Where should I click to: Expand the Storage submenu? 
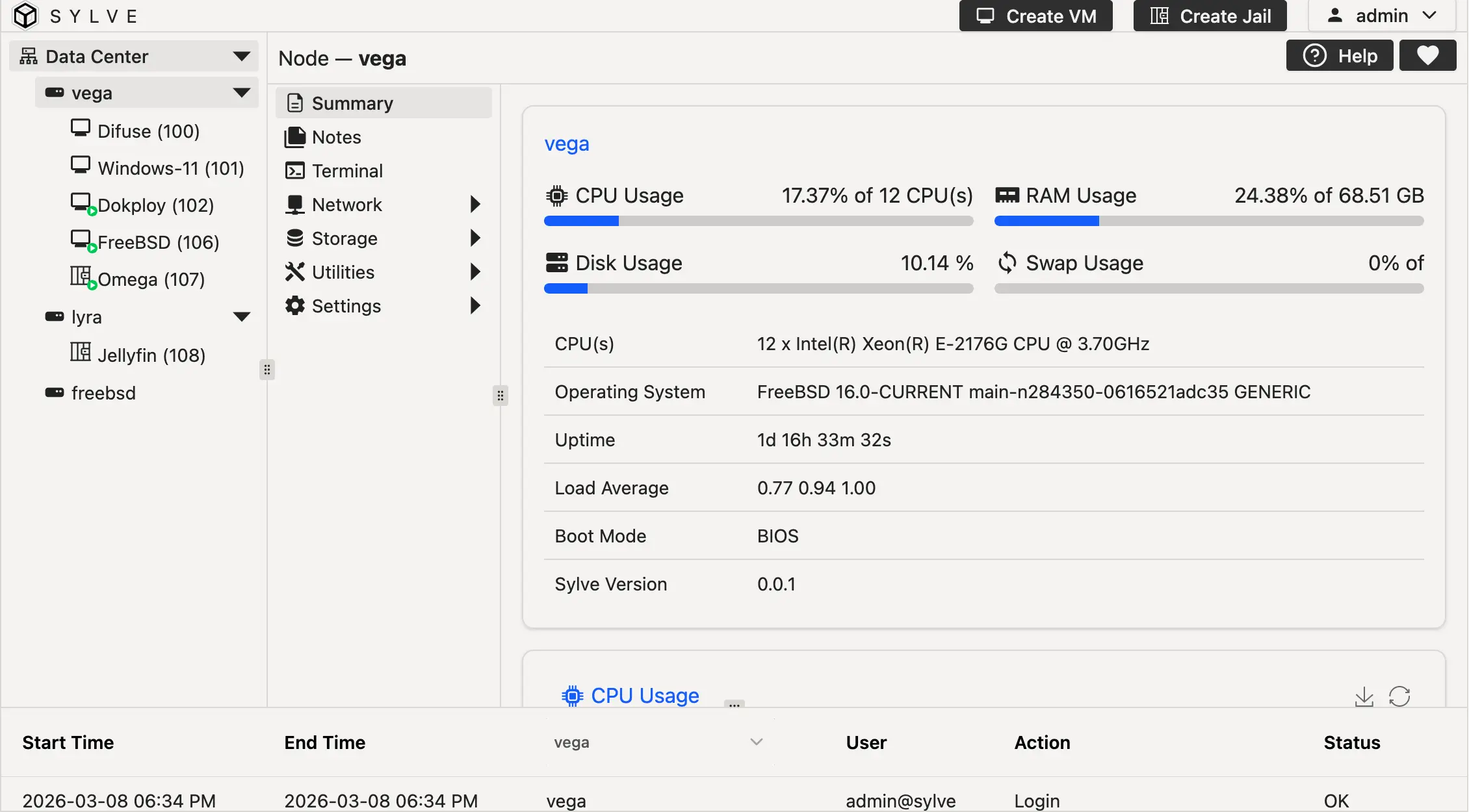point(475,238)
